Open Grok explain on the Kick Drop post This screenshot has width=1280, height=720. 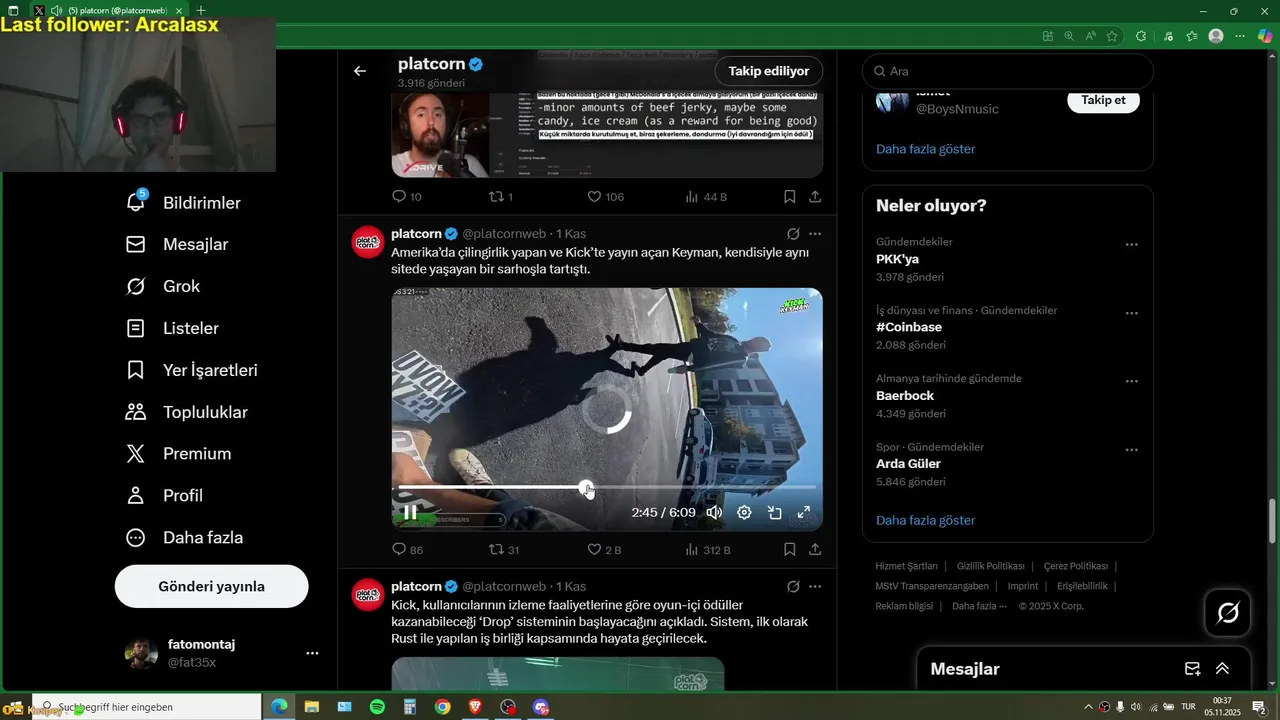pos(793,587)
